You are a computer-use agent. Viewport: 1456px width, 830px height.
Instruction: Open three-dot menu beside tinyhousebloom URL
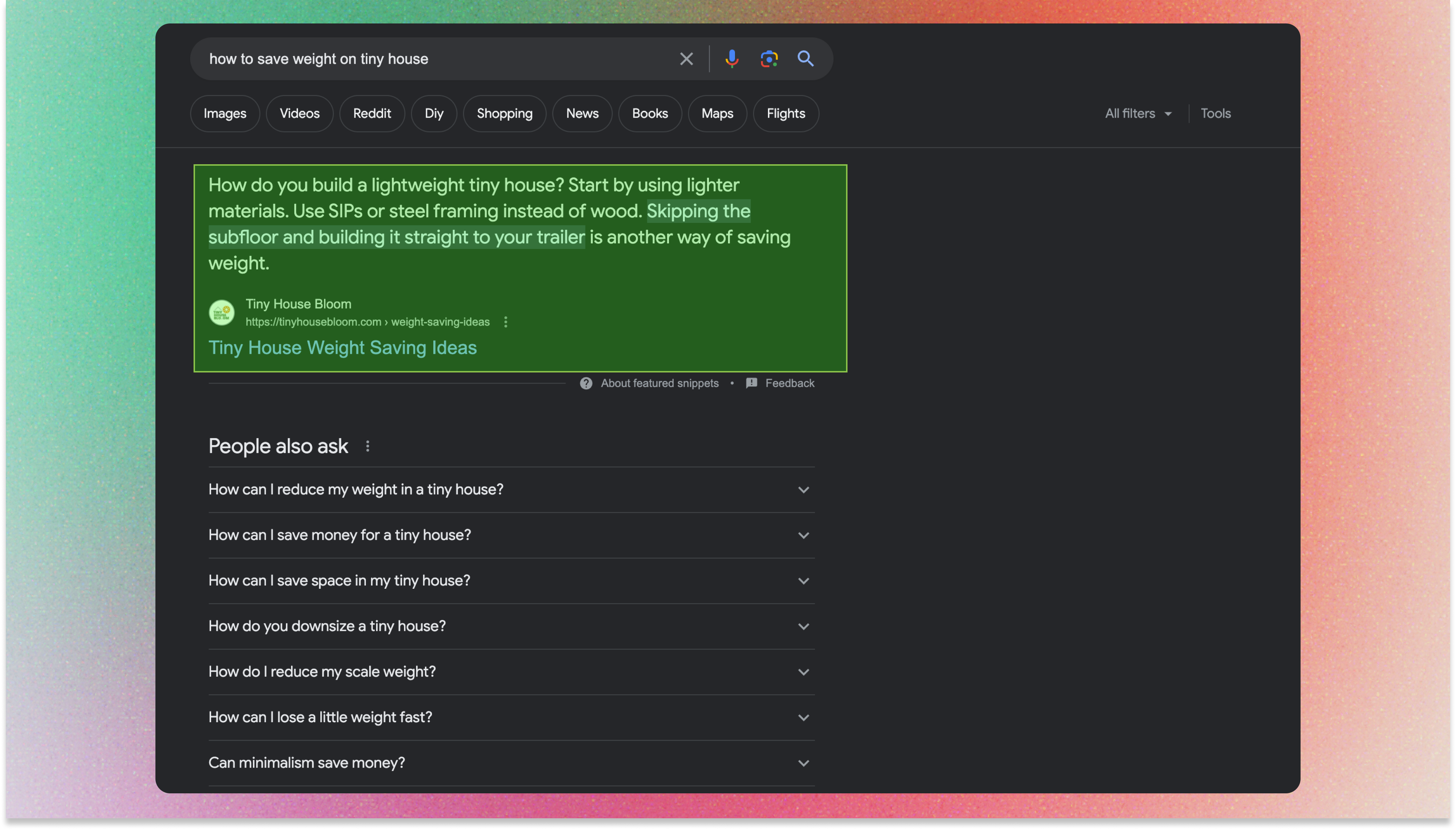tap(505, 322)
